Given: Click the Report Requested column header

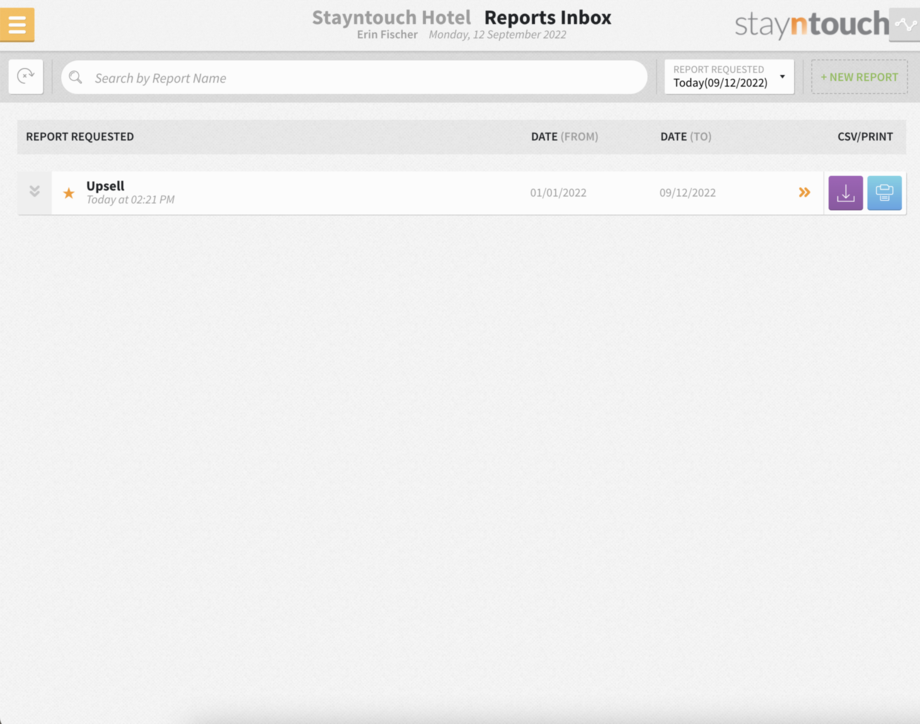Looking at the screenshot, I should pos(80,137).
